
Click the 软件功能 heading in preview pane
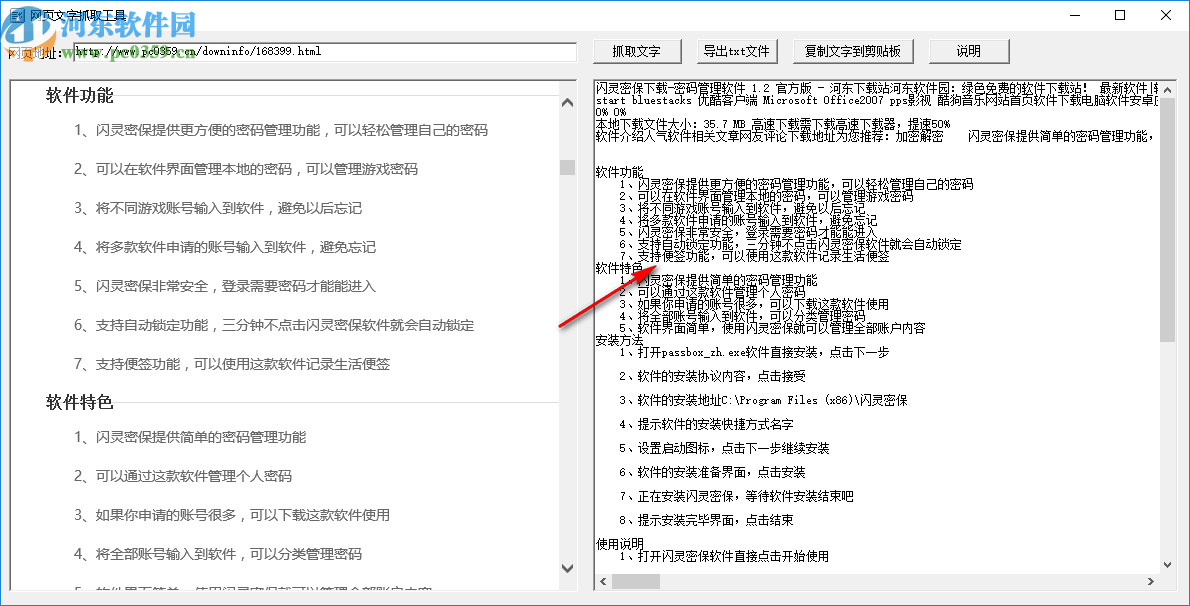77,95
